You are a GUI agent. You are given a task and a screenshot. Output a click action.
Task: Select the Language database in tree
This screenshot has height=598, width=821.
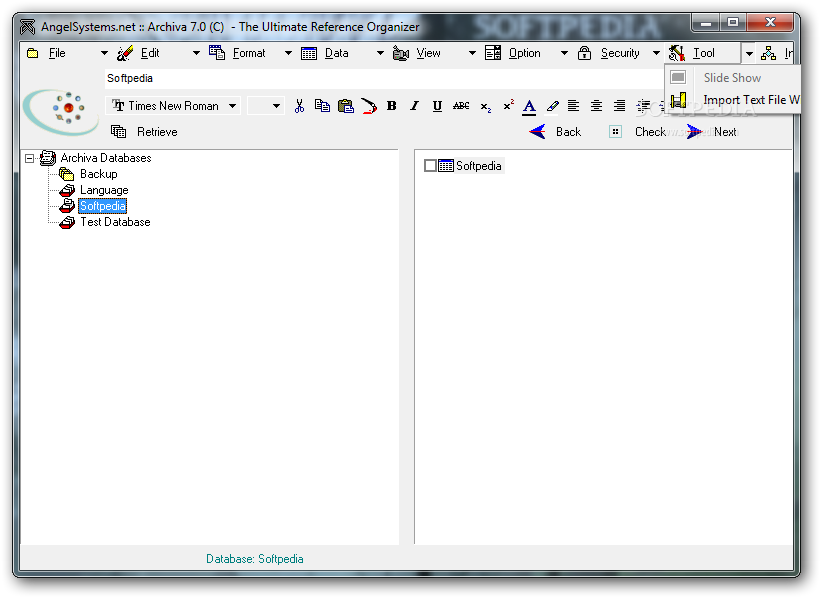click(x=104, y=190)
